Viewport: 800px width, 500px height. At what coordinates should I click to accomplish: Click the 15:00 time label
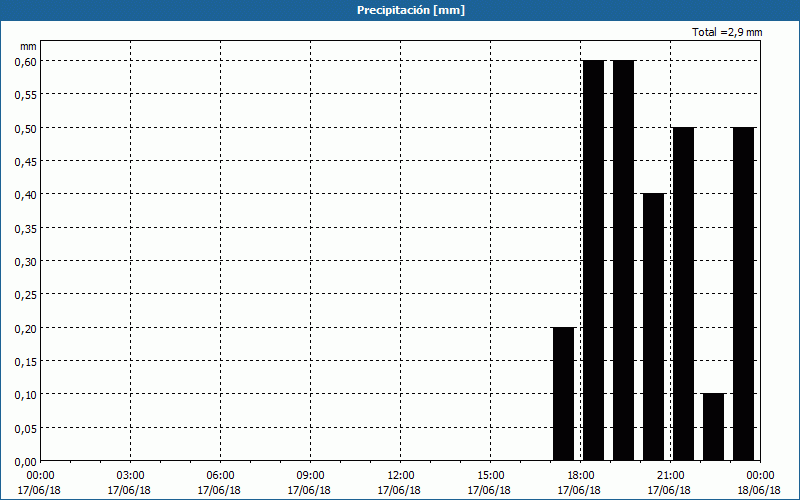[490, 476]
